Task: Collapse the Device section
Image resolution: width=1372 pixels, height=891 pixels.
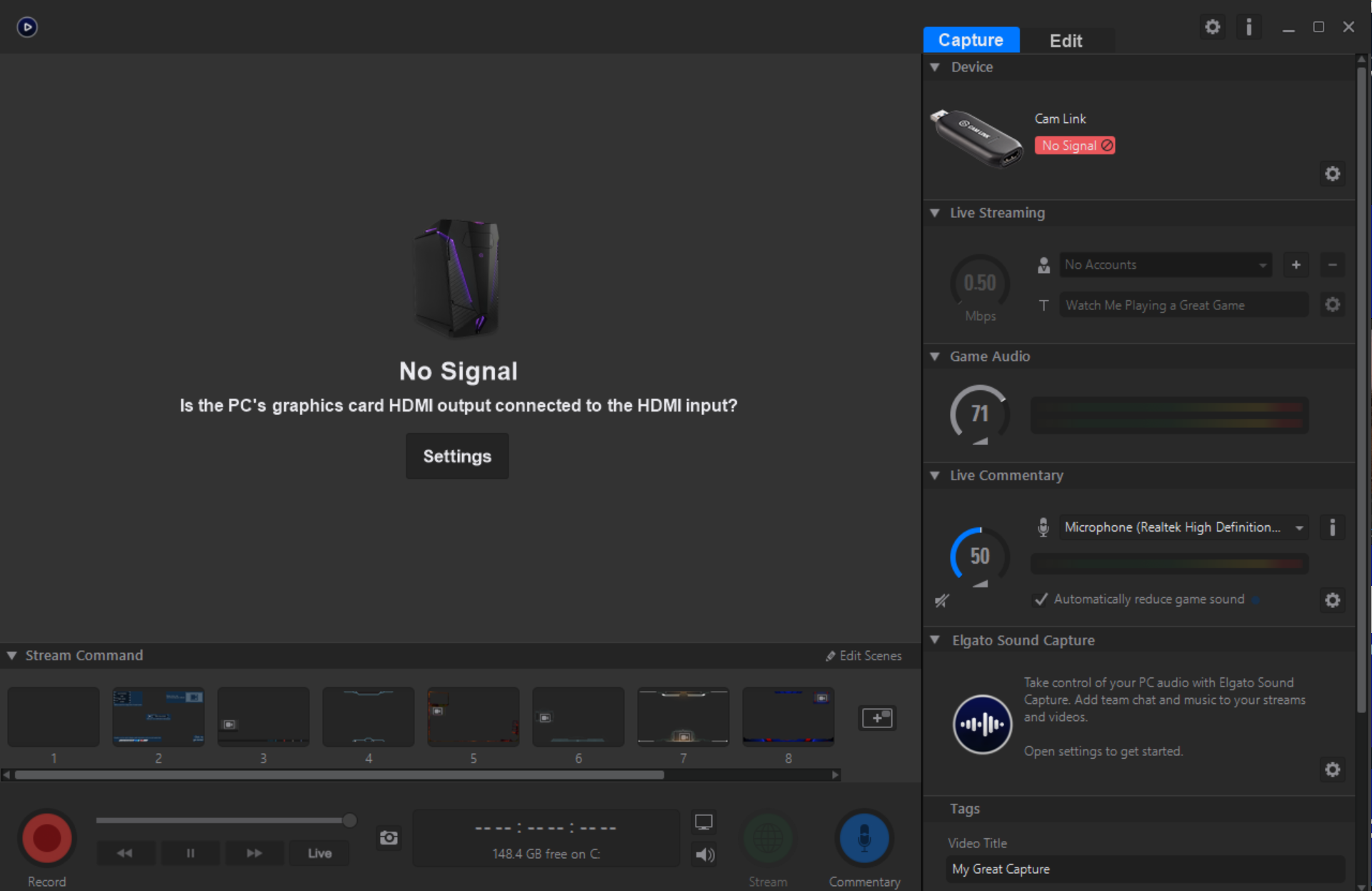Action: [935, 67]
